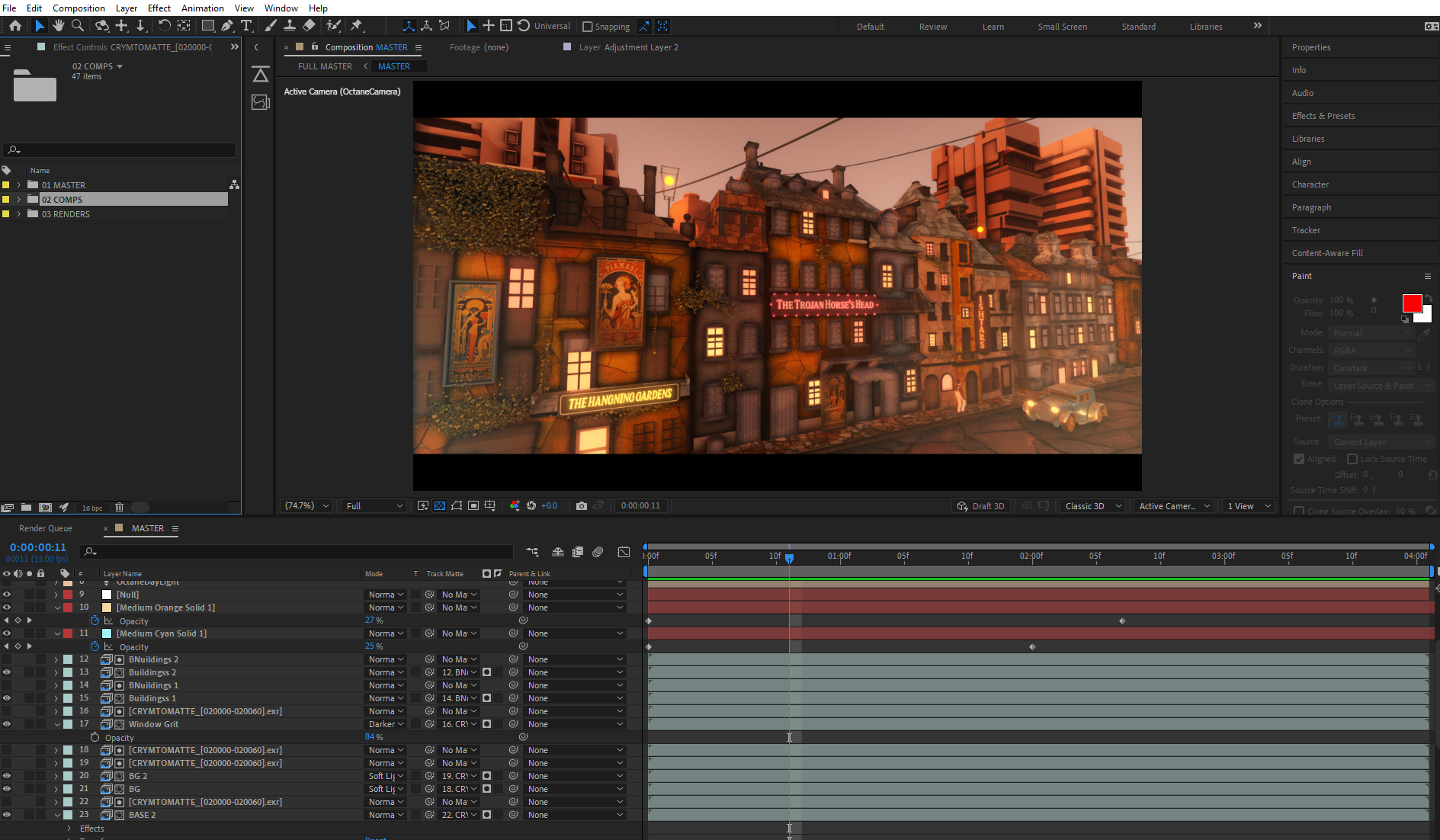Uncheck Aligned in the Paint panel
The width and height of the screenshot is (1440, 840).
click(x=1299, y=459)
